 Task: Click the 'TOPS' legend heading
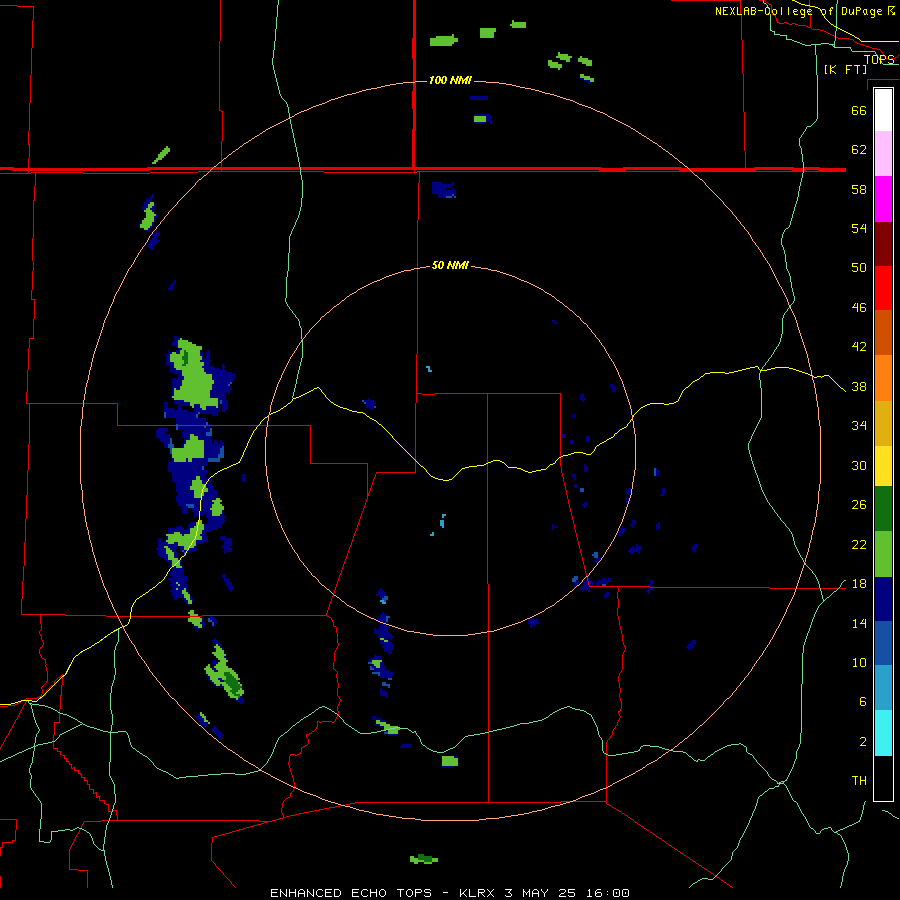[x=879, y=59]
